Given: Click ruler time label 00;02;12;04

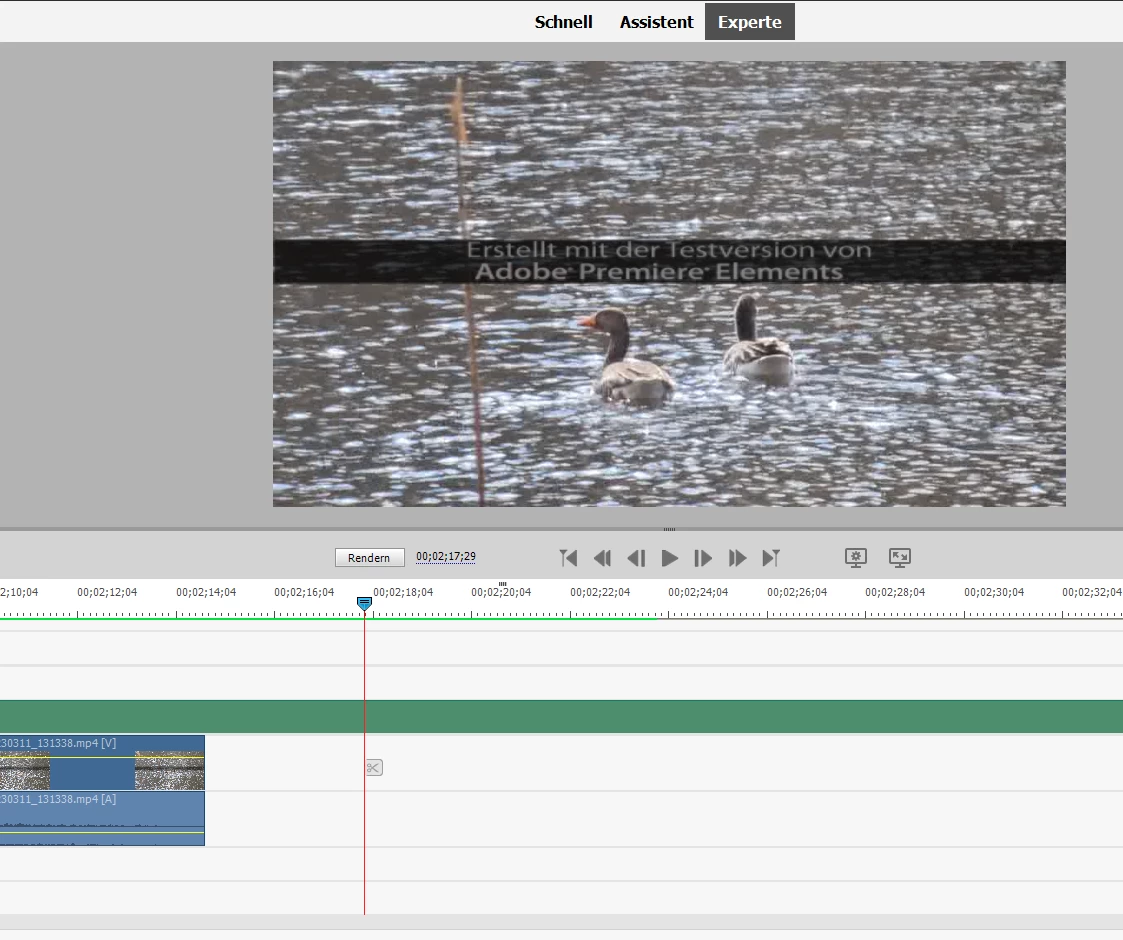Looking at the screenshot, I should (x=107, y=593).
